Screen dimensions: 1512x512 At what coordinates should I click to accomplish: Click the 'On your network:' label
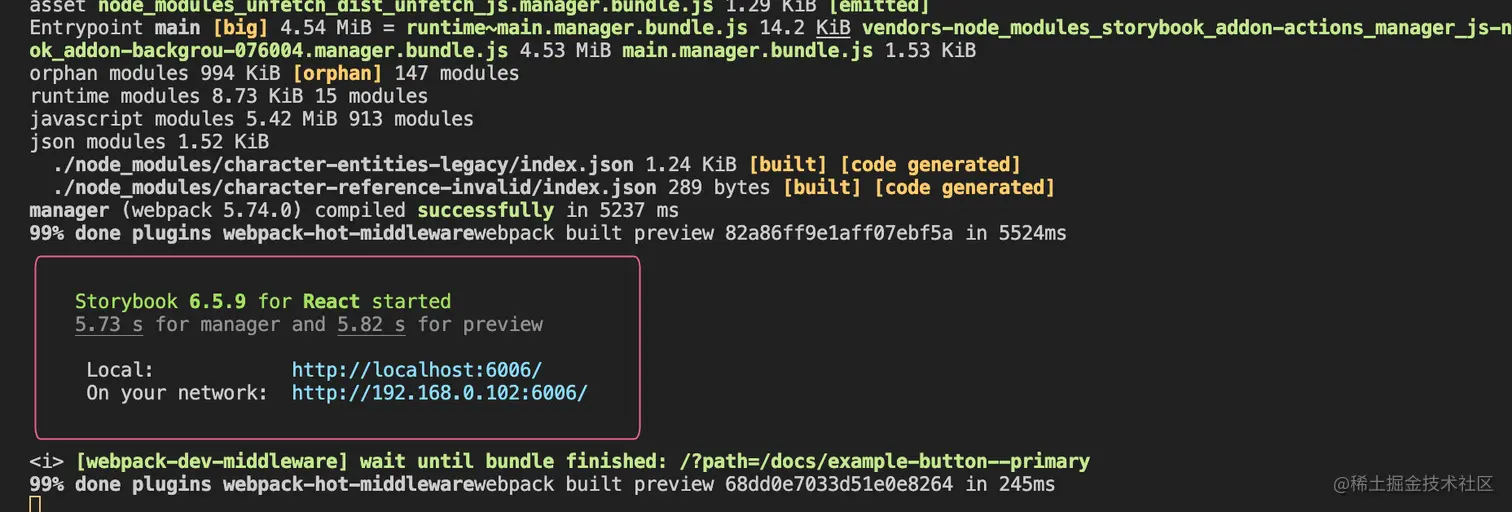[x=178, y=393]
